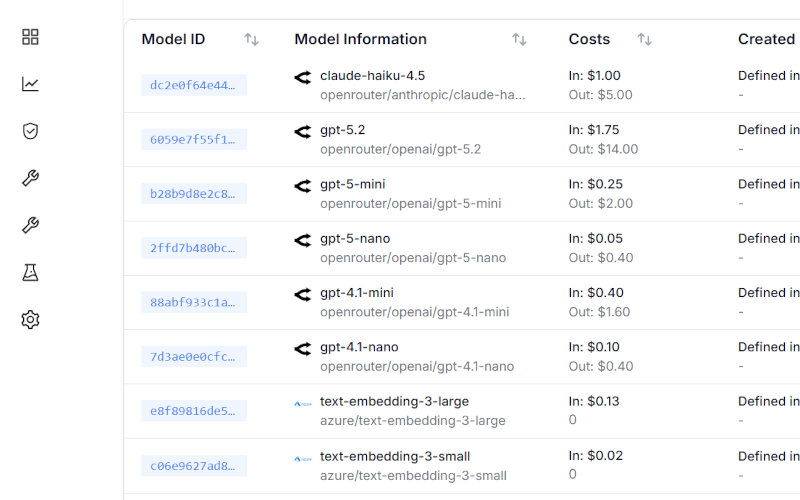The height and width of the screenshot is (500, 800).
Task: Click the Azure logo beside text-embedding-3-large
Action: click(x=303, y=403)
